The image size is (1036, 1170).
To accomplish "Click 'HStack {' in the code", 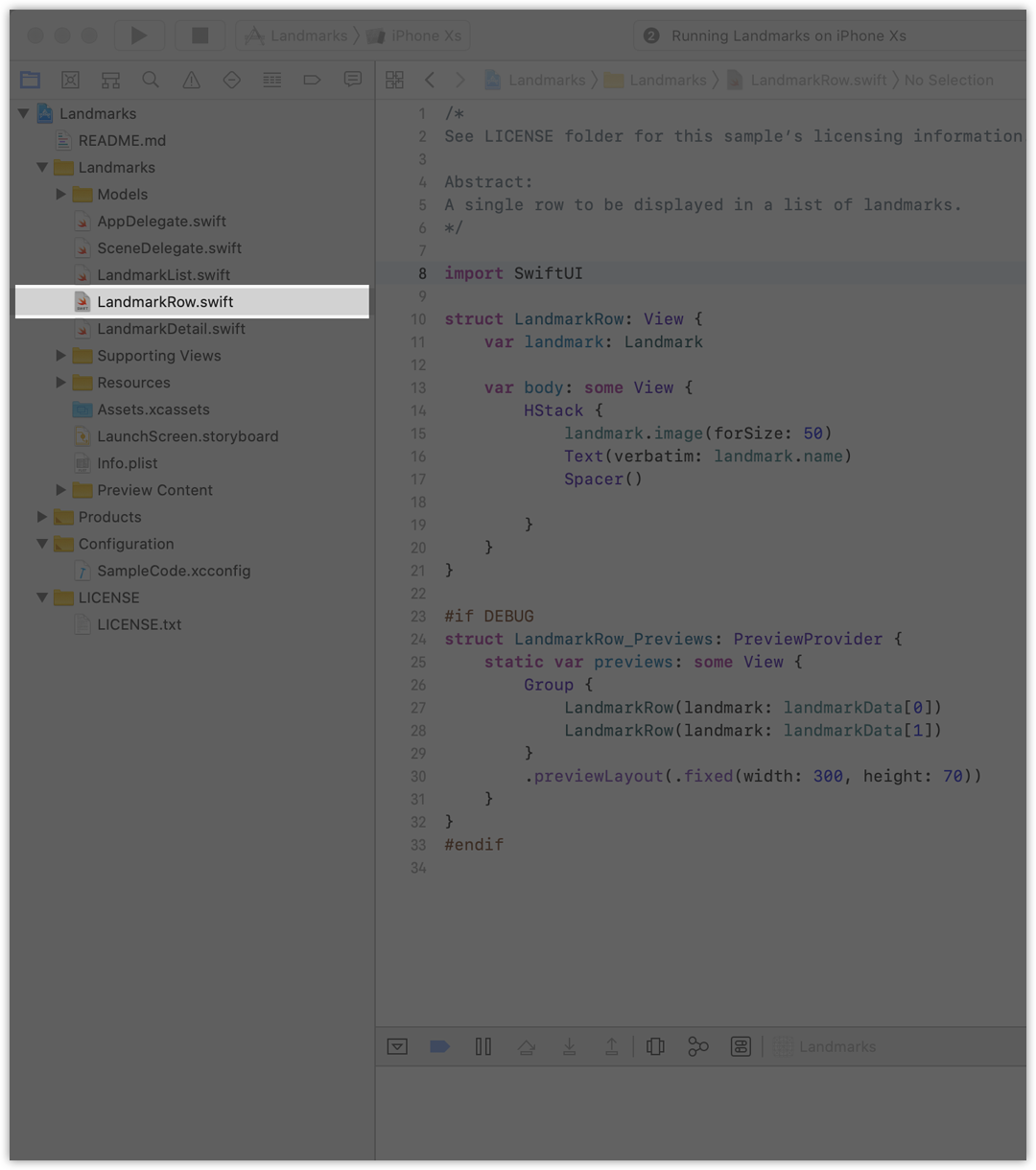I will pos(563,410).
